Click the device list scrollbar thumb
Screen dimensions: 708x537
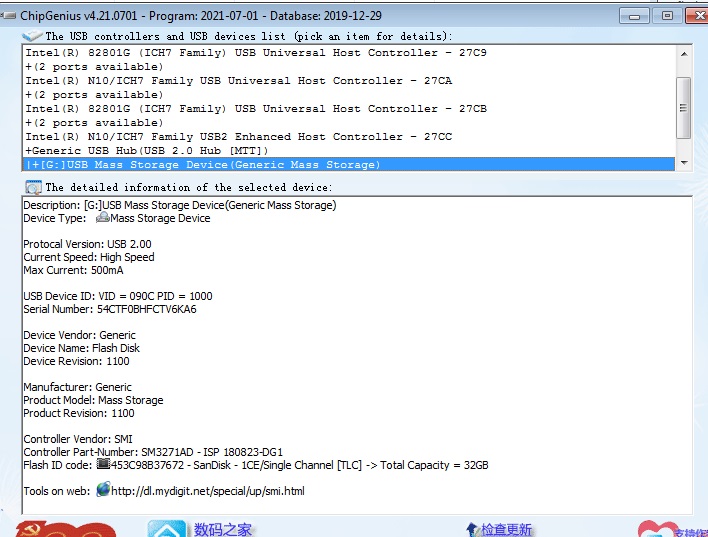pos(684,107)
